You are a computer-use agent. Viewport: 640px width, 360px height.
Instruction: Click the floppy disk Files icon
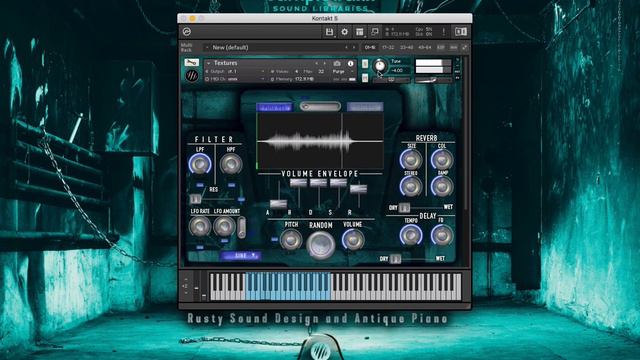329,32
